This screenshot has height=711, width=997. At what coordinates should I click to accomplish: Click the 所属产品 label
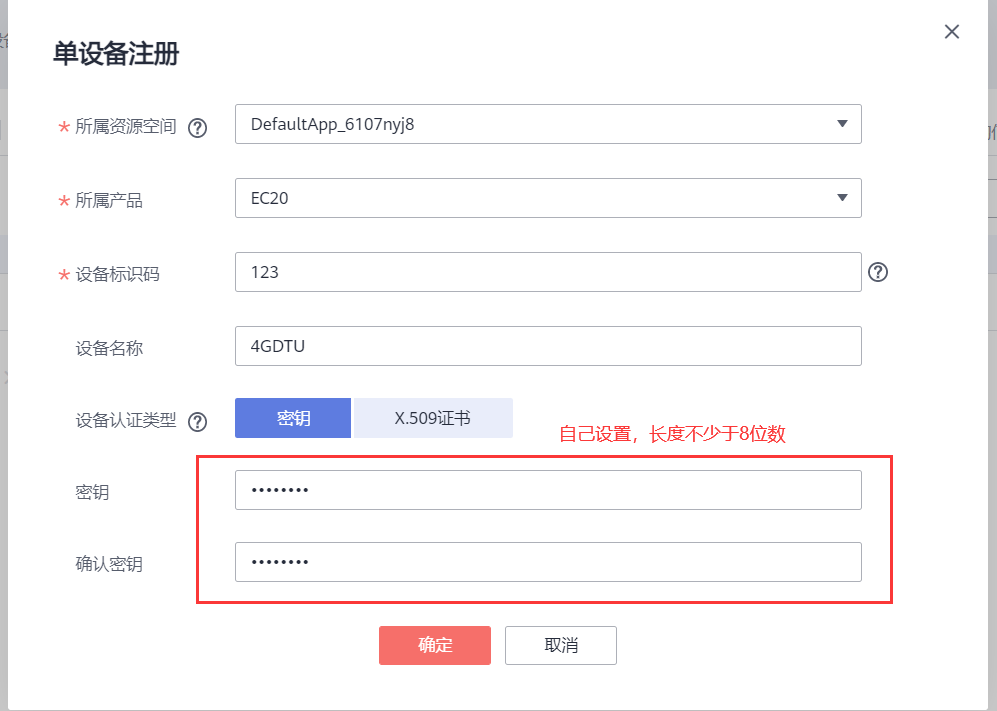[109, 201]
